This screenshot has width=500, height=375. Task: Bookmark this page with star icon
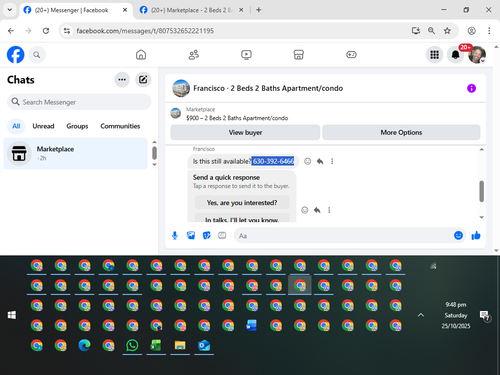(x=447, y=31)
